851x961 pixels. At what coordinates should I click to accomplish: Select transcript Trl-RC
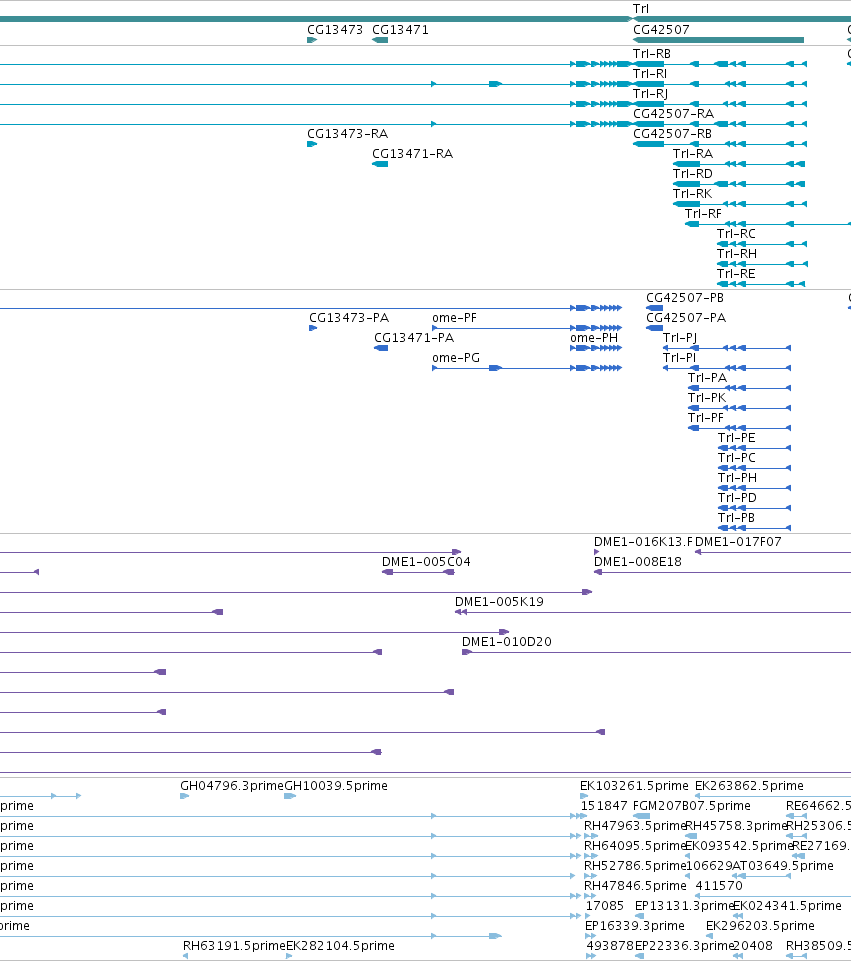[736, 234]
